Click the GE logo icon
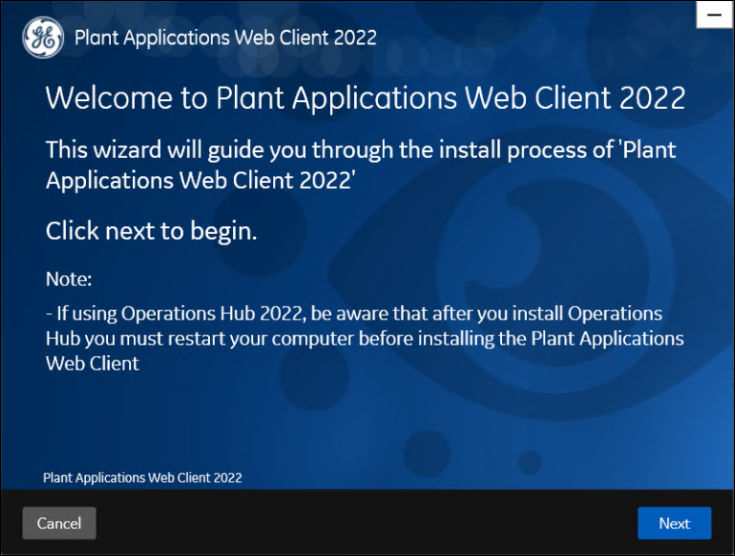The width and height of the screenshot is (735, 556). tap(43, 38)
